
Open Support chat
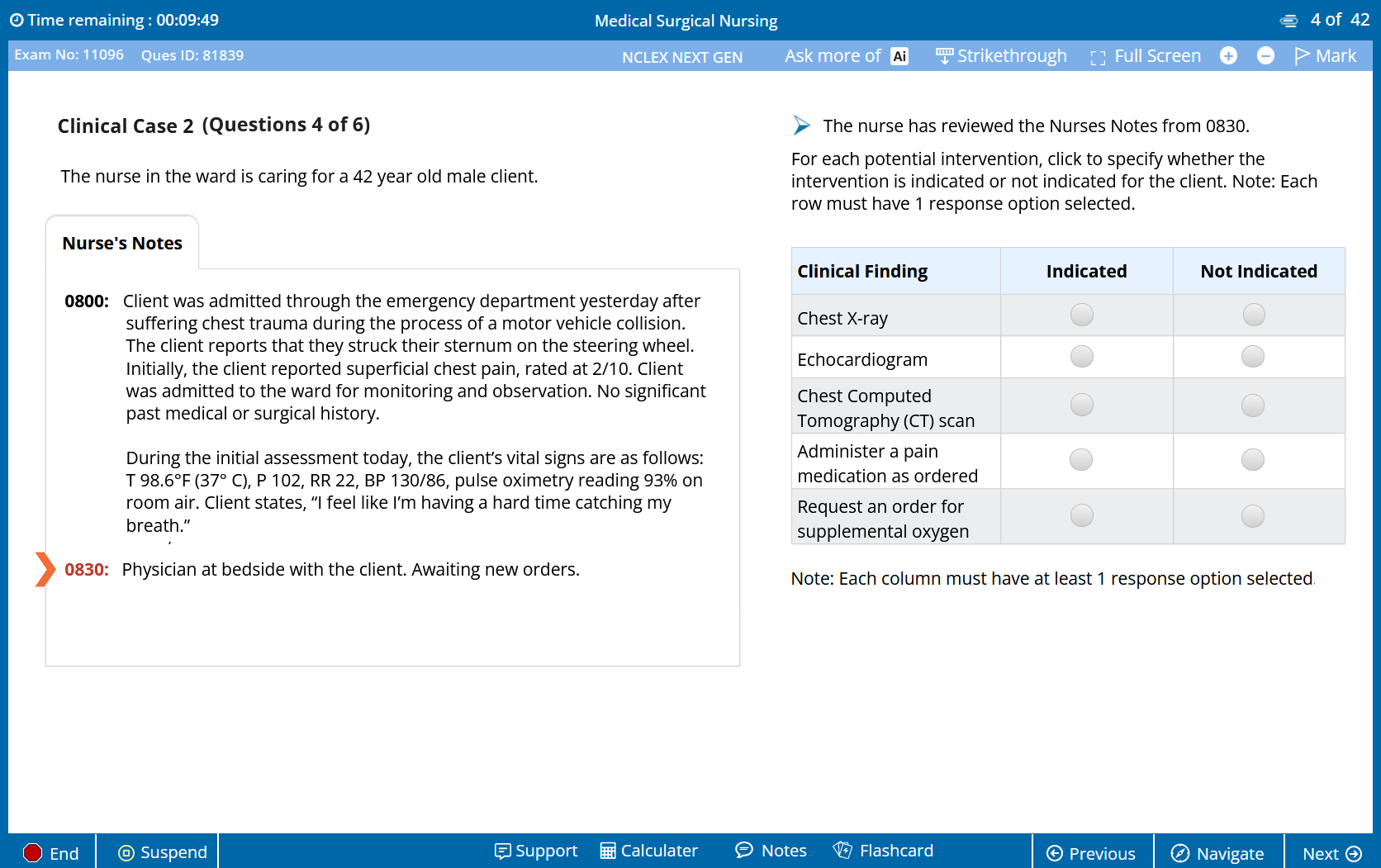tap(535, 851)
